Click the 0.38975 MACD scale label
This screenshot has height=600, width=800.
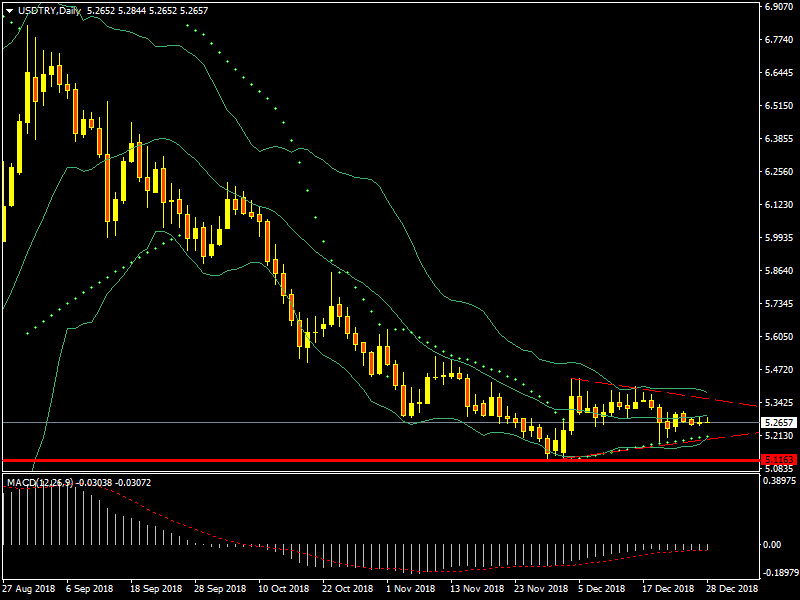(778, 481)
